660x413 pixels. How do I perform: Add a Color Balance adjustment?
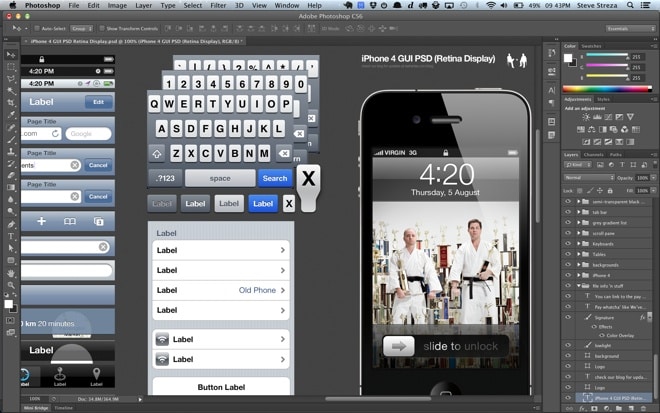click(592, 130)
